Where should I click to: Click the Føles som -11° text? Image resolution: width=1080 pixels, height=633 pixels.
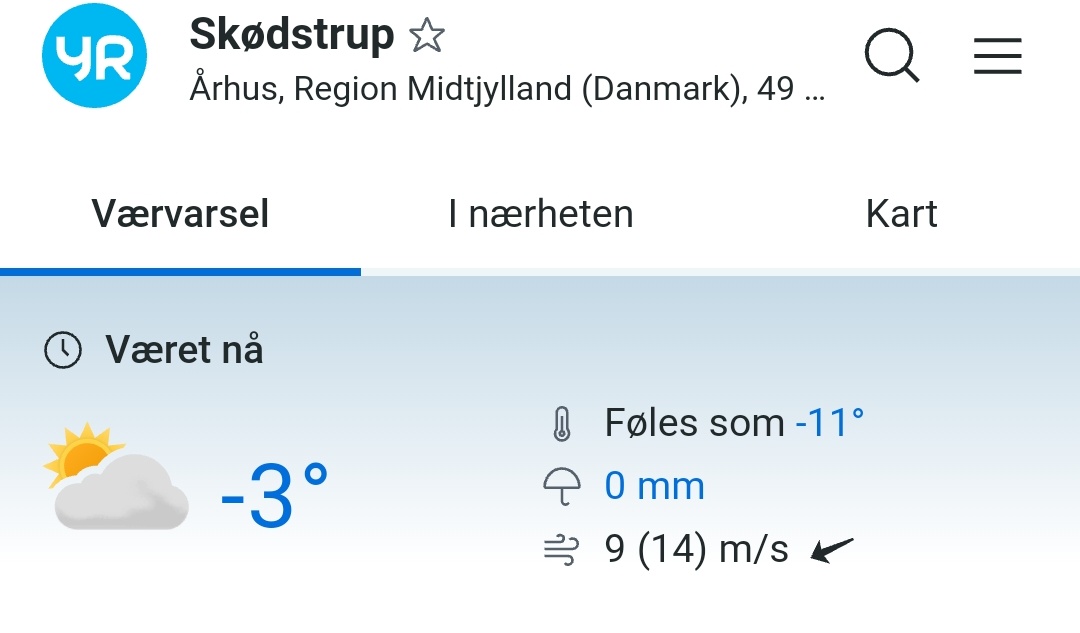[734, 424]
